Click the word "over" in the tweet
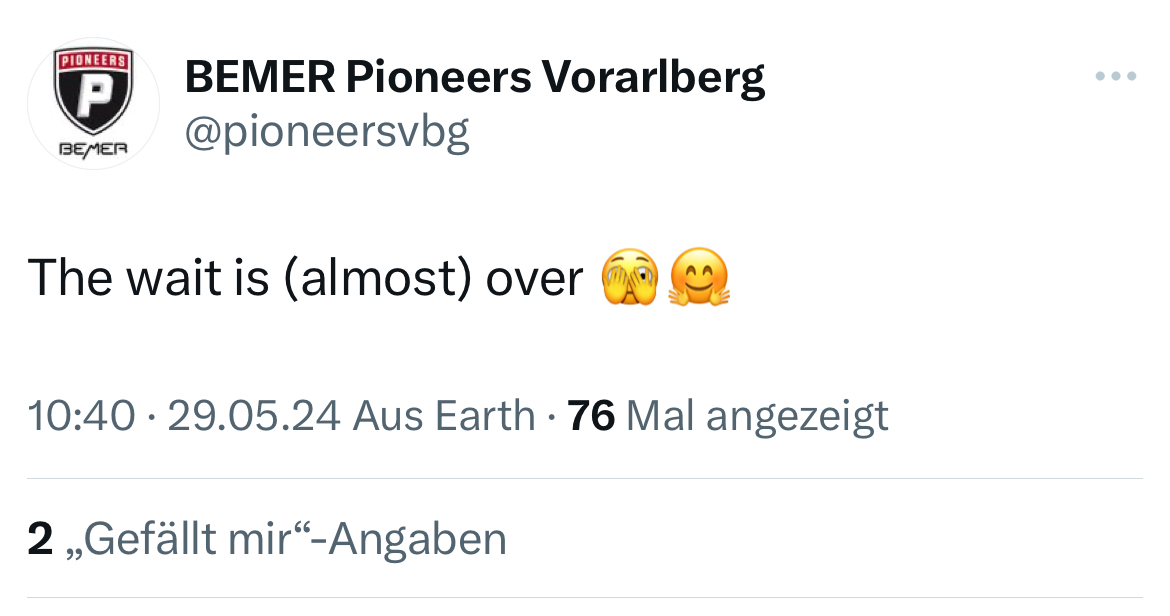Image resolution: width=1170 pixels, height=616 pixels. coord(534,278)
